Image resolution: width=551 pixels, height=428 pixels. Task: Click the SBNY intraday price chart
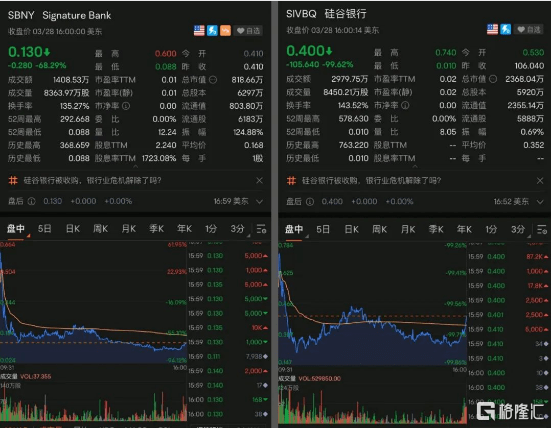point(93,304)
